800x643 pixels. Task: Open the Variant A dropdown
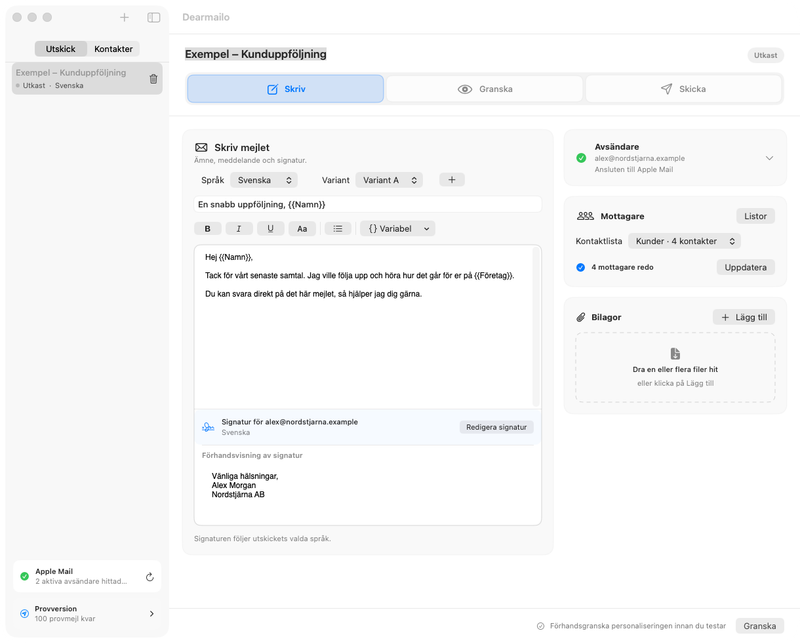pyautogui.click(x=389, y=180)
